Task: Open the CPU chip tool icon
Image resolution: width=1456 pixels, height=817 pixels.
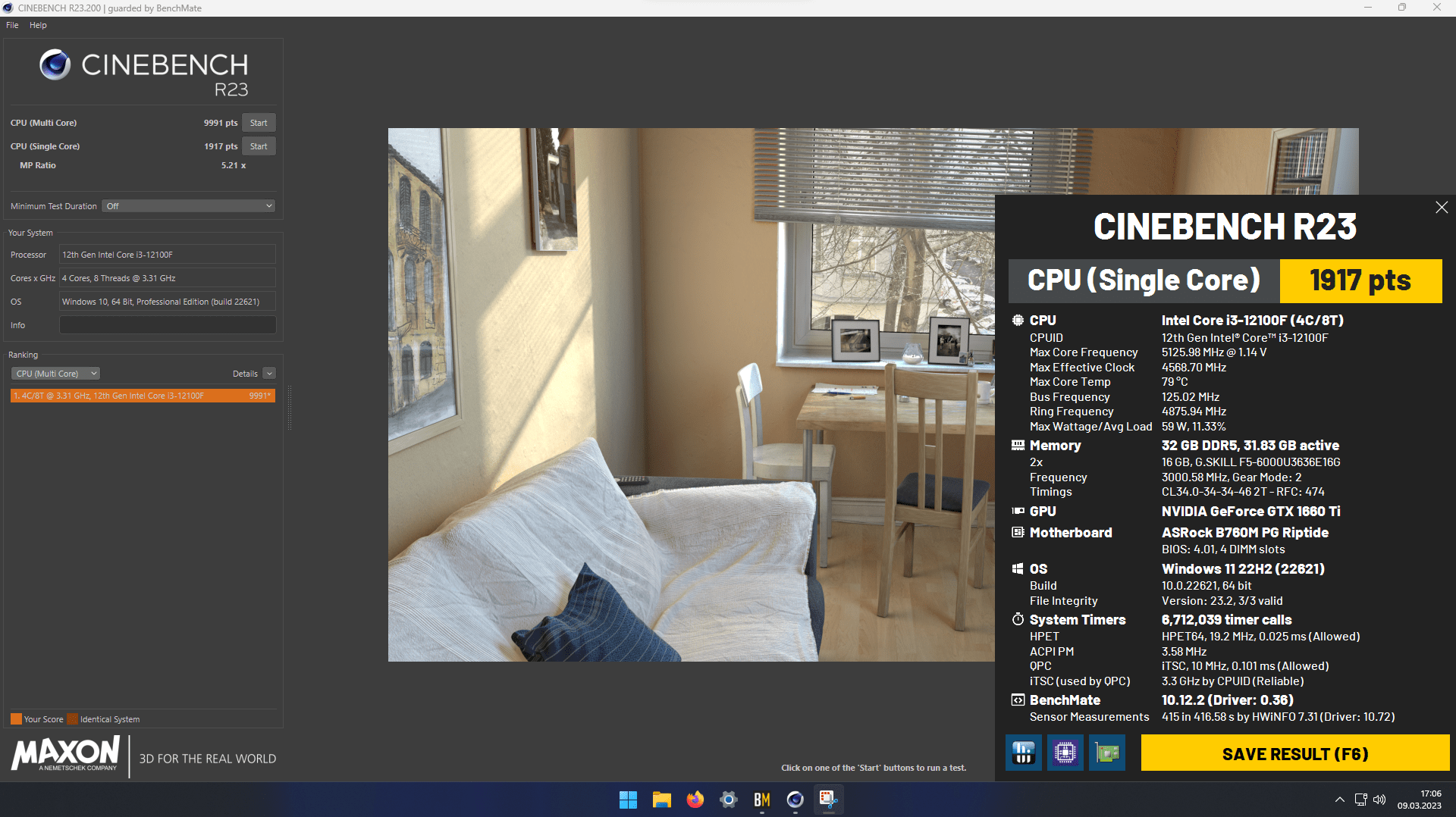Action: point(1065,753)
